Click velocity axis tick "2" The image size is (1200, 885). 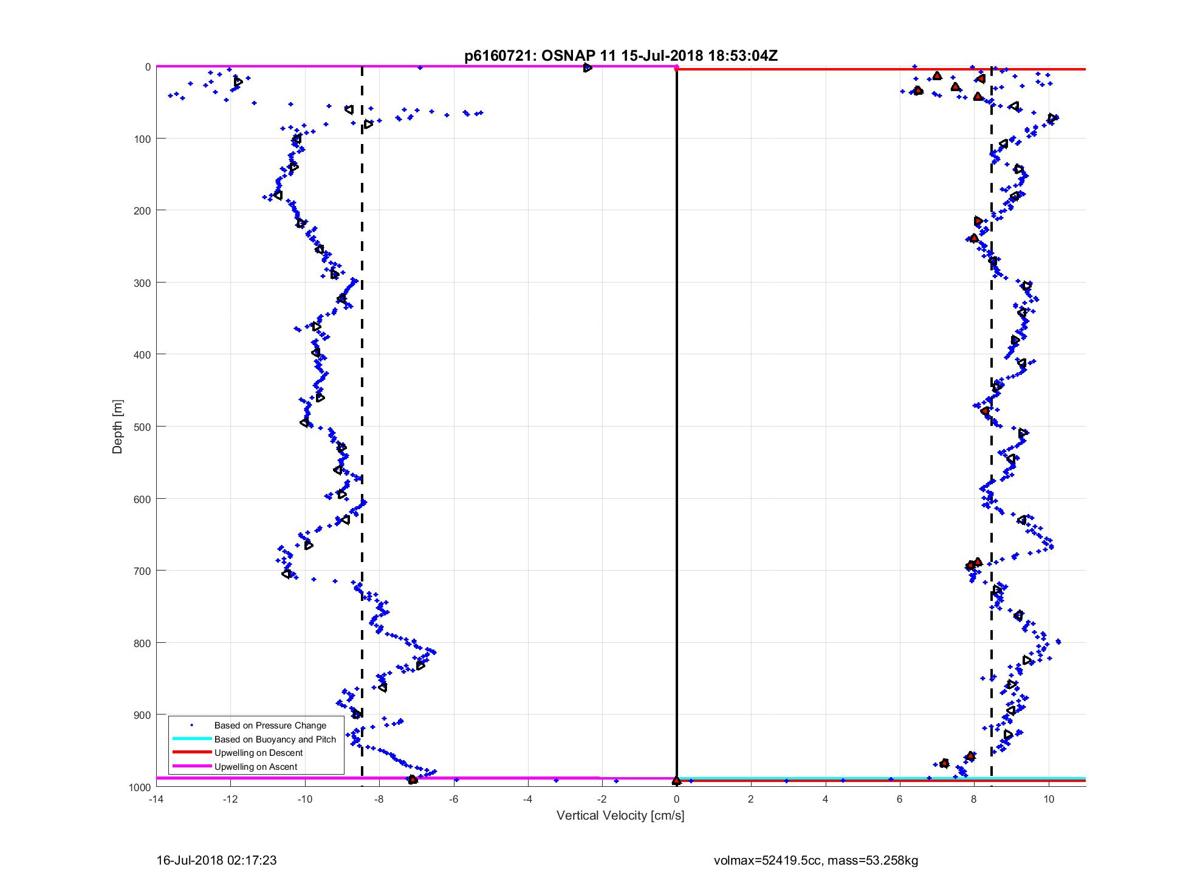pyautogui.click(x=751, y=799)
